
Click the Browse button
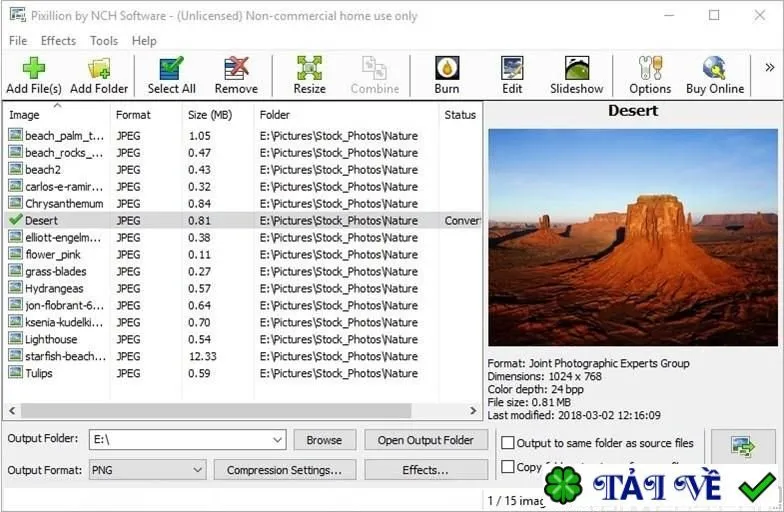[x=324, y=440]
